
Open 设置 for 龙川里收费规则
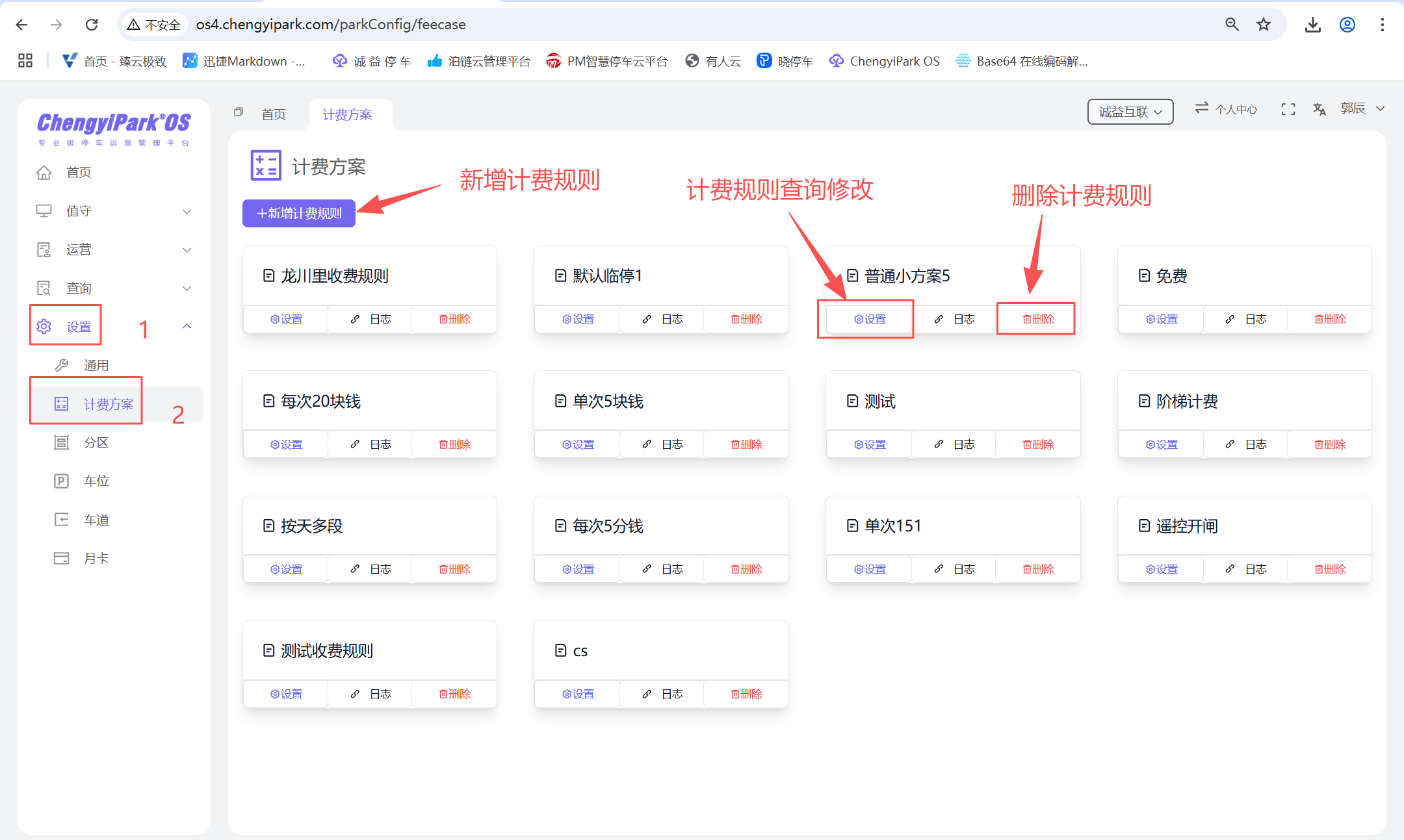tap(285, 318)
